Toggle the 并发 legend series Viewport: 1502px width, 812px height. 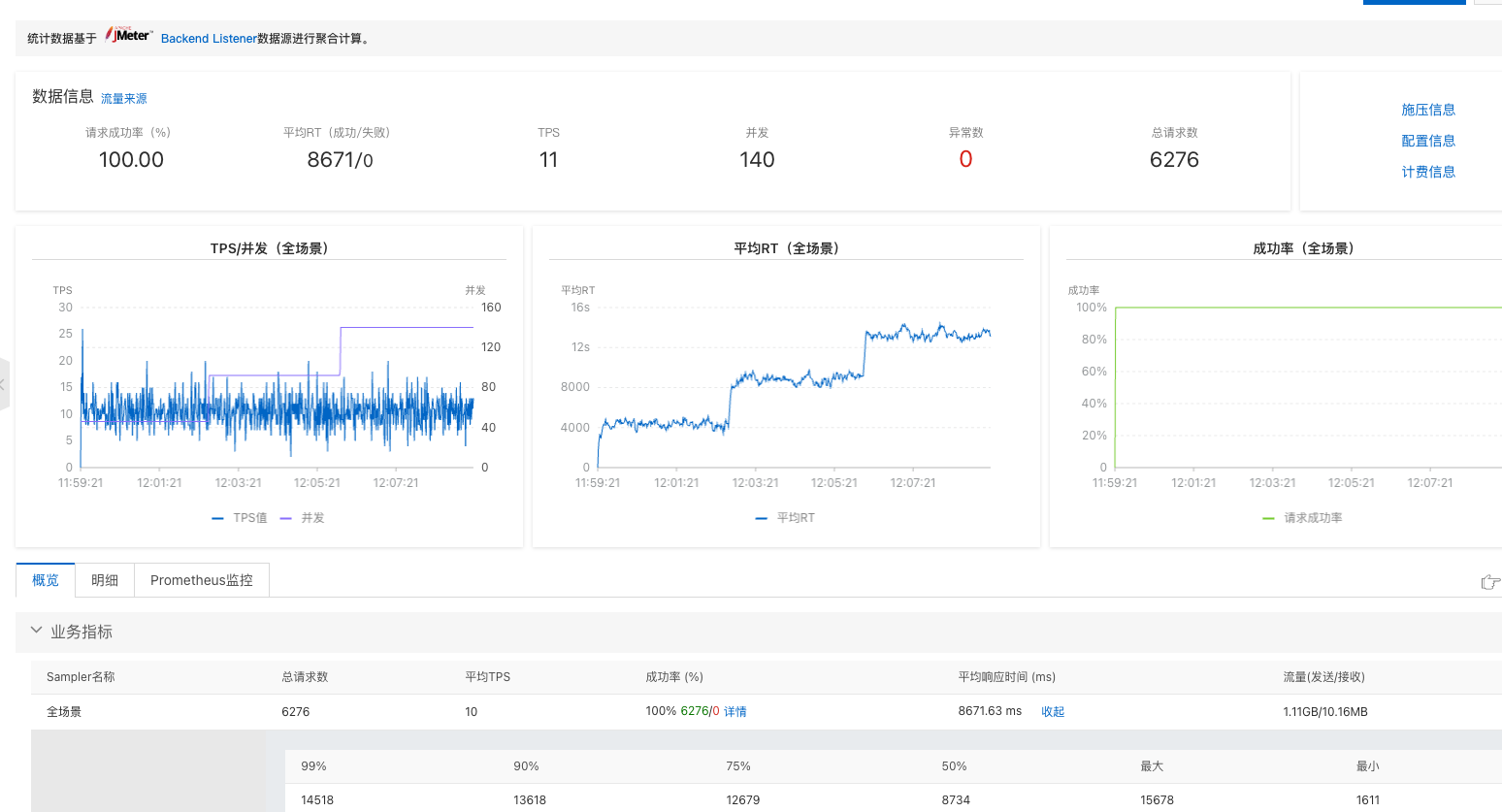[302, 518]
